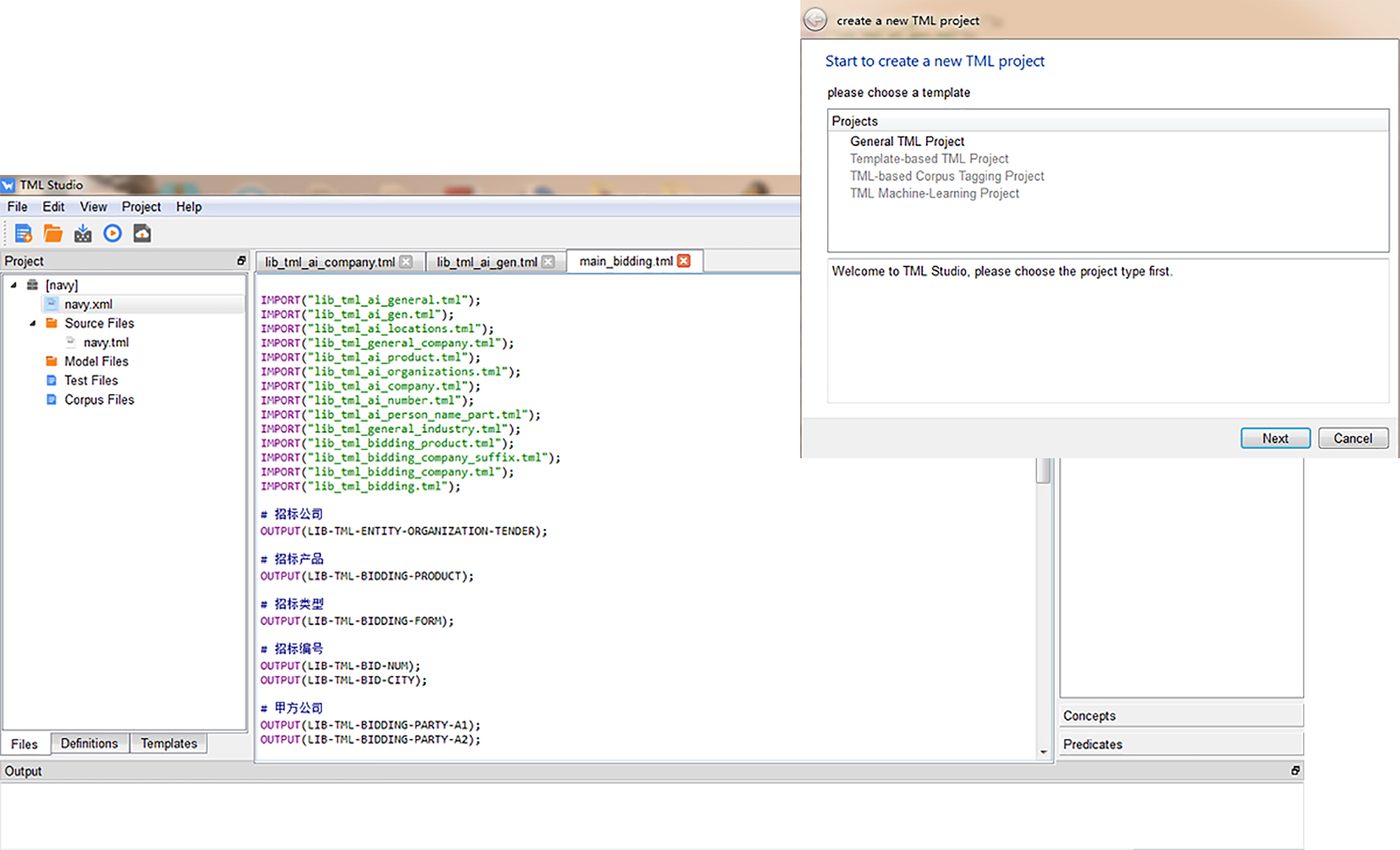This screenshot has height=850, width=1400.
Task: Click the OUTPUT LIB-TML-BID-CITY line
Action: click(344, 680)
